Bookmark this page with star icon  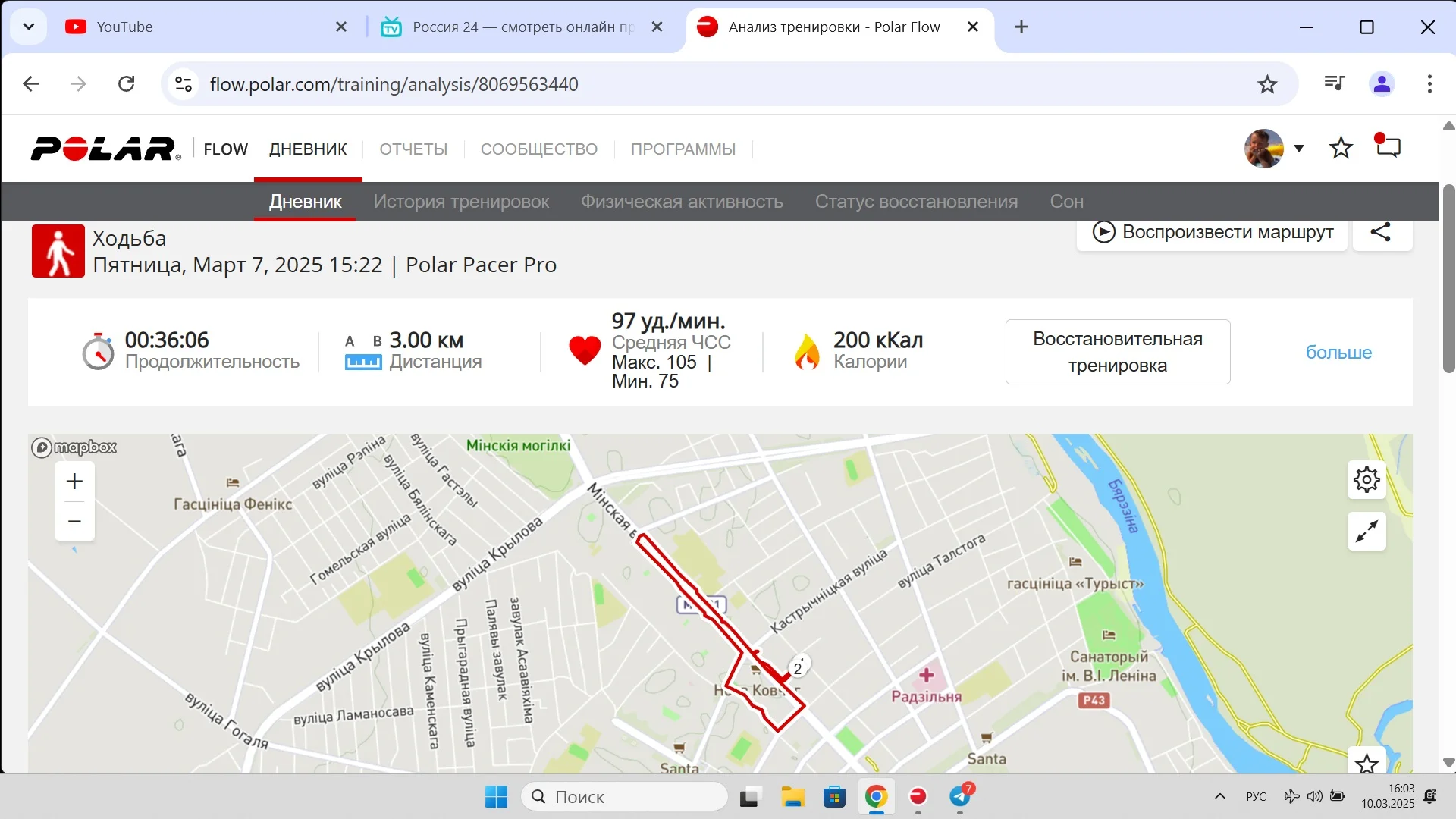click(x=1267, y=84)
